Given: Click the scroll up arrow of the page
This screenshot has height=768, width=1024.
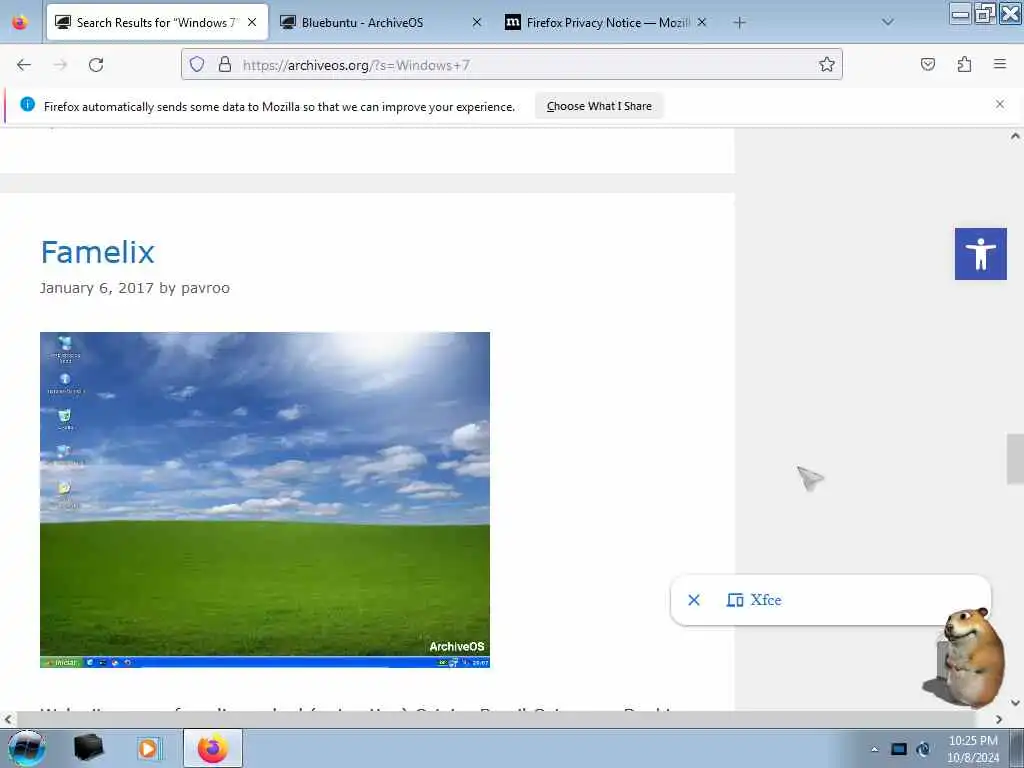Looking at the screenshot, I should (x=1015, y=136).
